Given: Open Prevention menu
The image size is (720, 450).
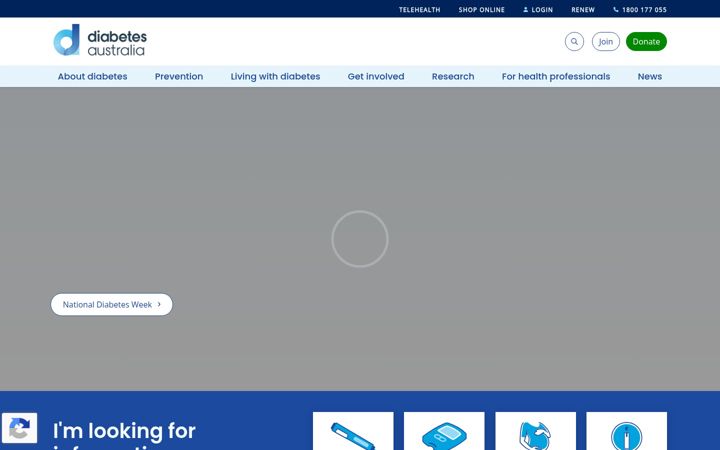Looking at the screenshot, I should (x=179, y=76).
